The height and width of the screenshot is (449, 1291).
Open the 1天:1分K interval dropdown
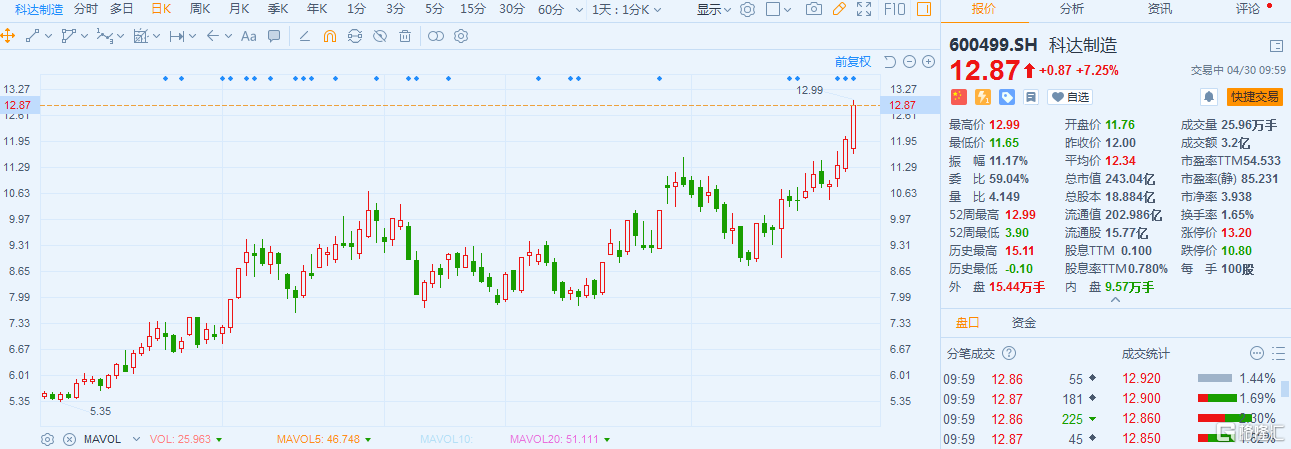pos(626,9)
